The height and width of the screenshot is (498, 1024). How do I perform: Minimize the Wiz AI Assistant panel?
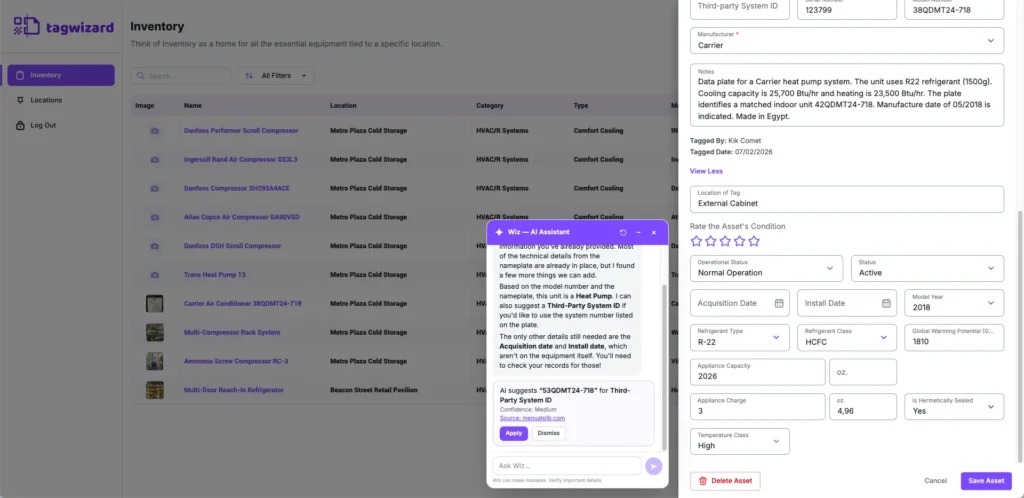click(x=638, y=232)
